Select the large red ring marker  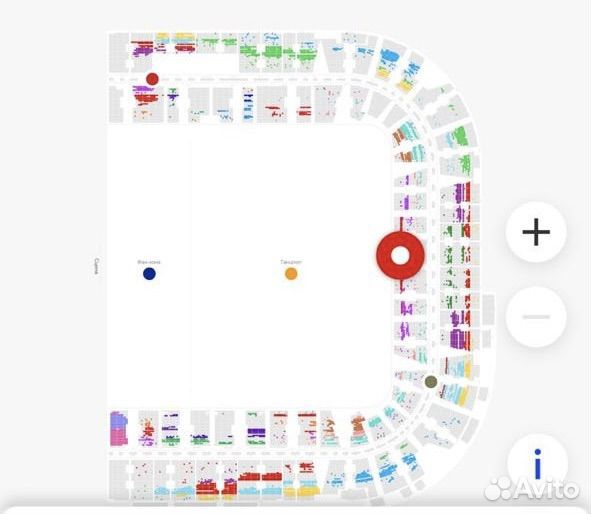[400, 255]
